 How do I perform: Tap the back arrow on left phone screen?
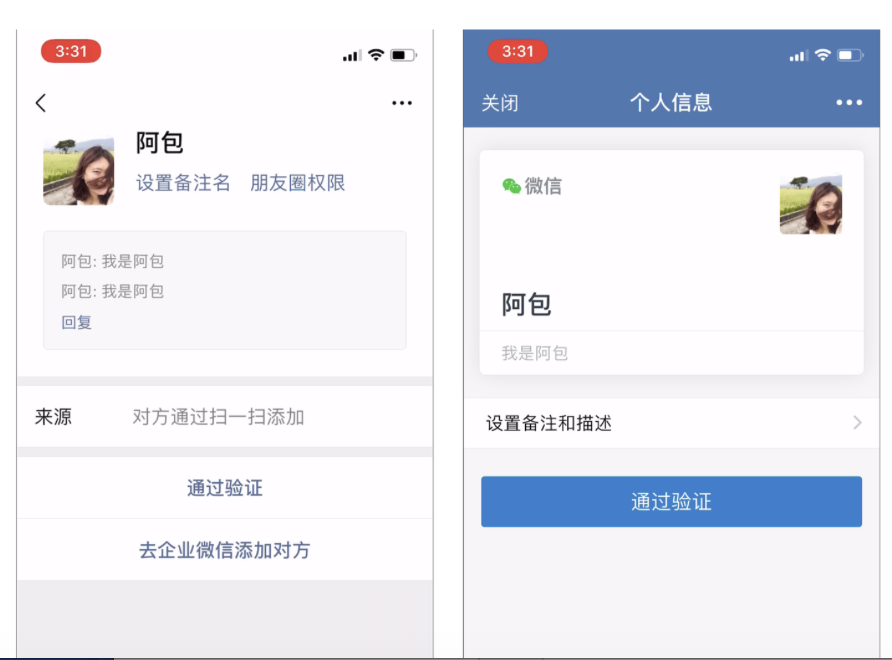tap(40, 103)
